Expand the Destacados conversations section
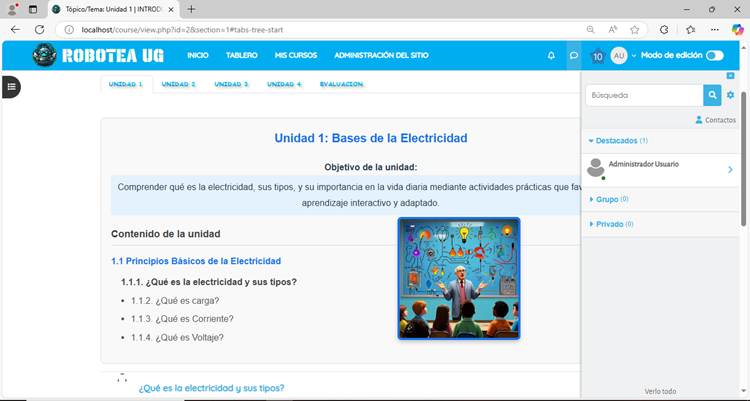Screen dimensions: 750x401 click(618, 141)
